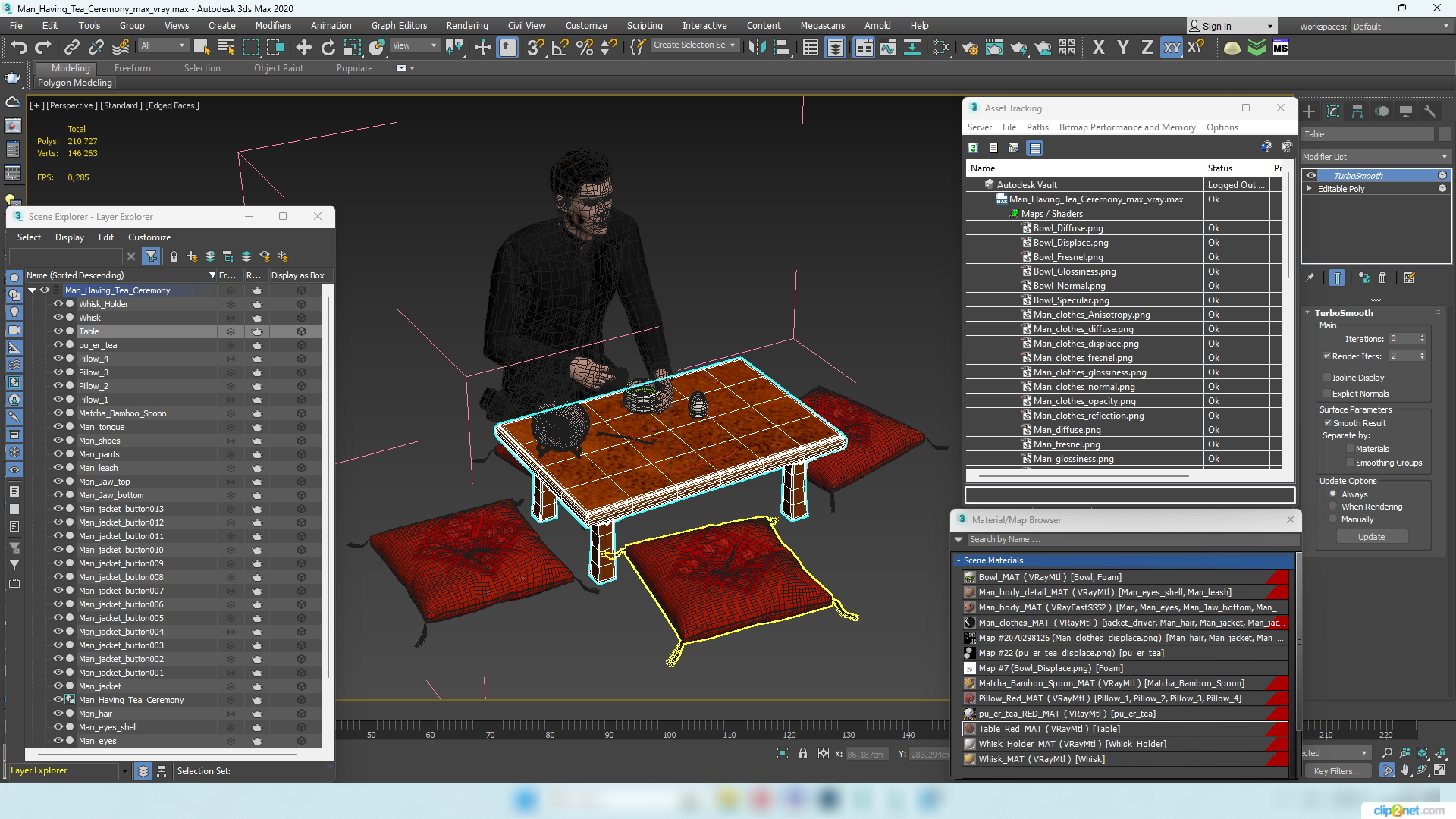This screenshot has height=819, width=1456.
Task: Open Configure Modifier Sets icon
Action: (x=1410, y=278)
